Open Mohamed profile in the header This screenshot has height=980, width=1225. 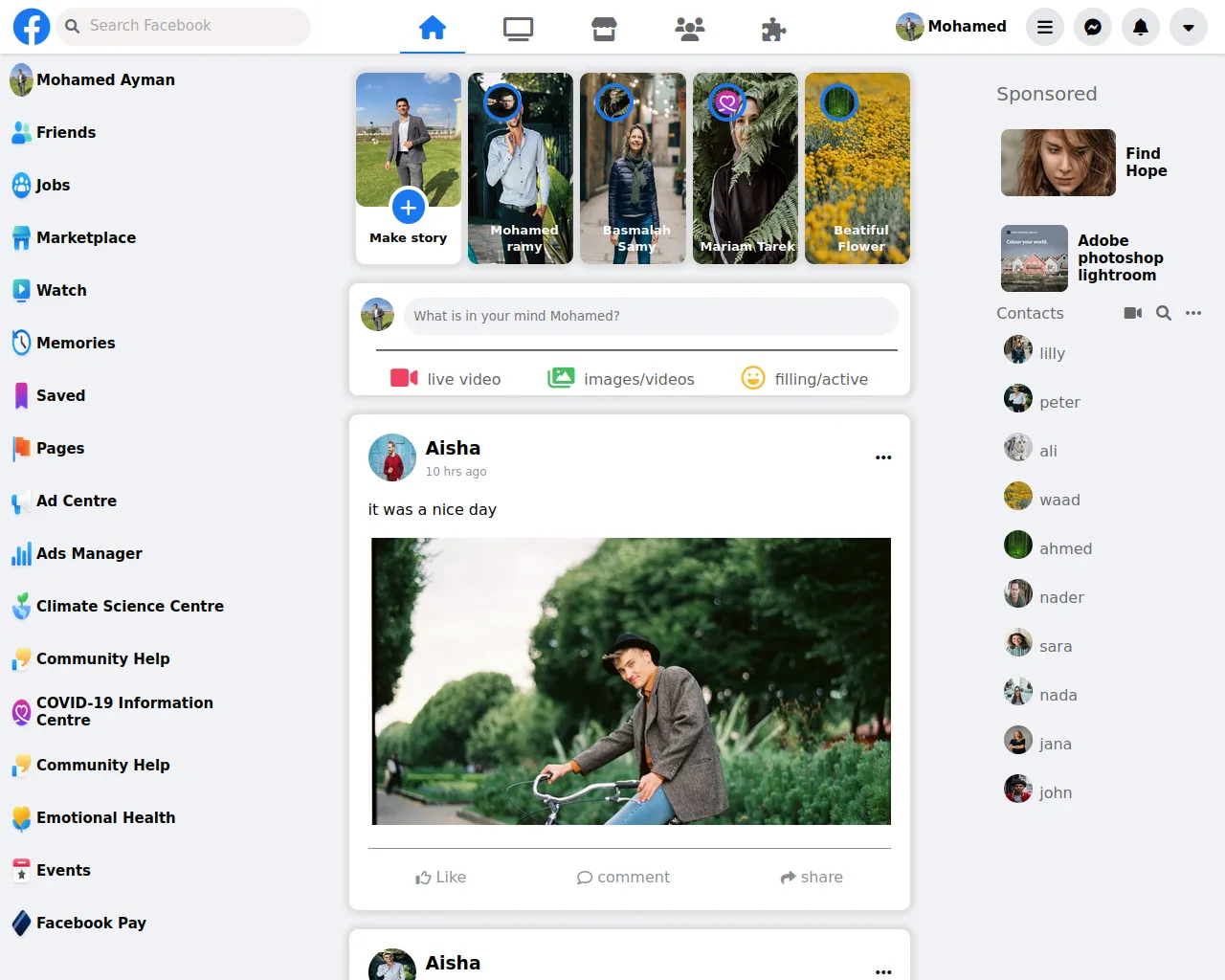coord(951,27)
